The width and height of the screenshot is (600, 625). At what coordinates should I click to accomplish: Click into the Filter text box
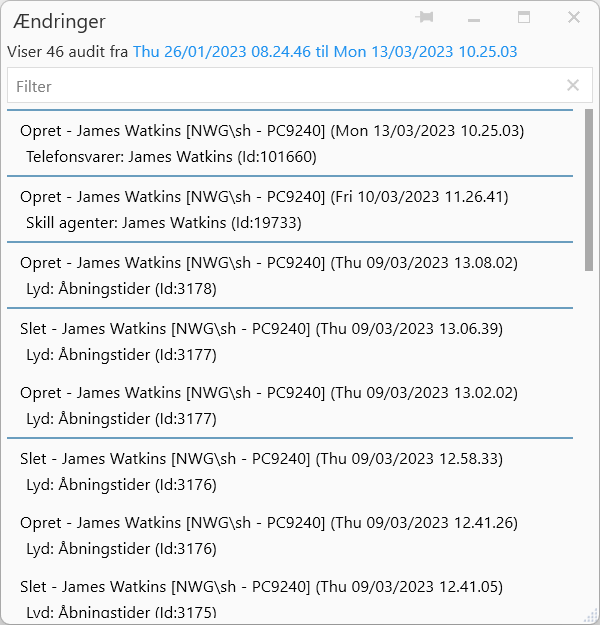[280, 86]
